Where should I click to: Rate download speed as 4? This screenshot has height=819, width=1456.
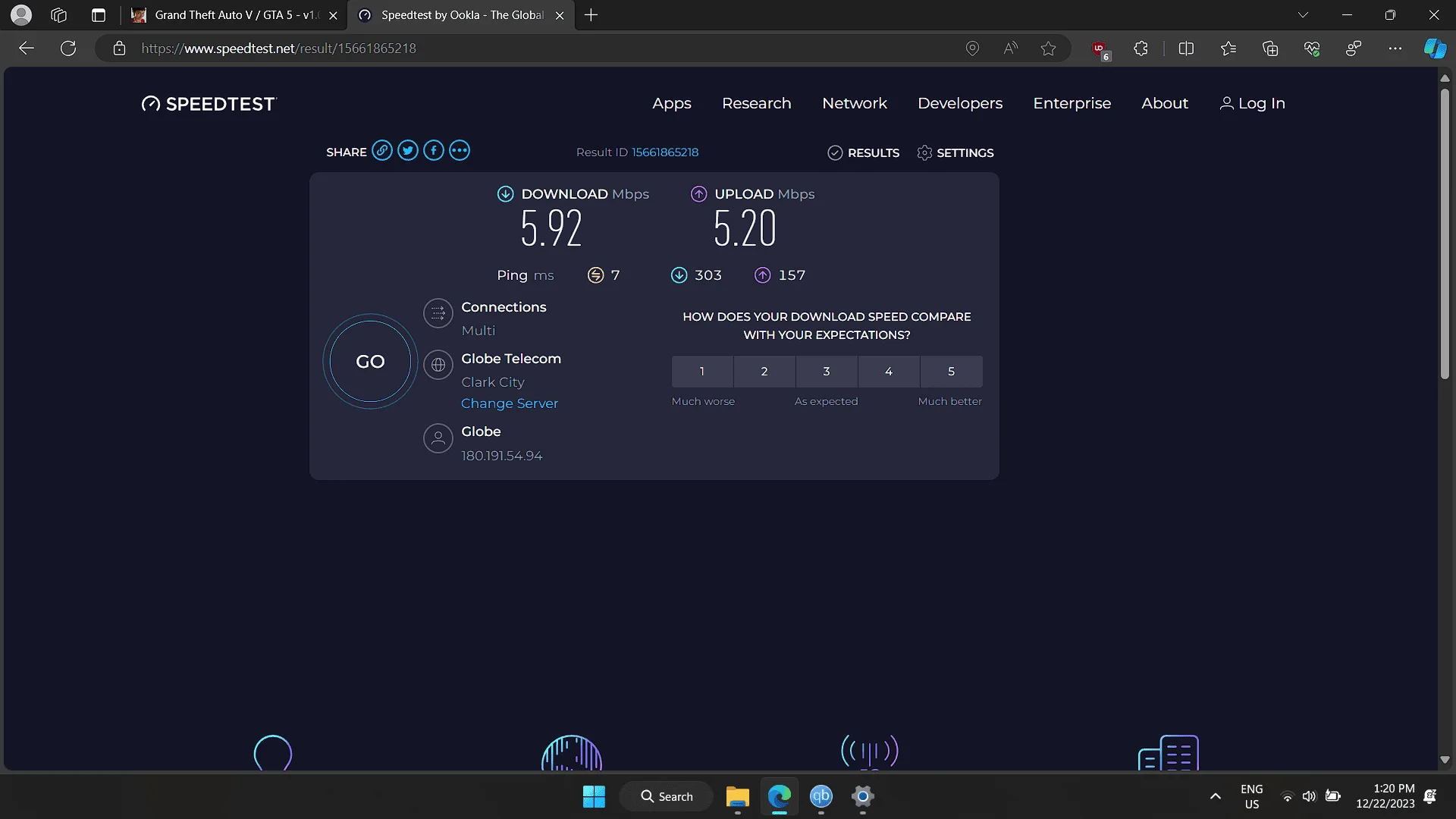point(889,372)
